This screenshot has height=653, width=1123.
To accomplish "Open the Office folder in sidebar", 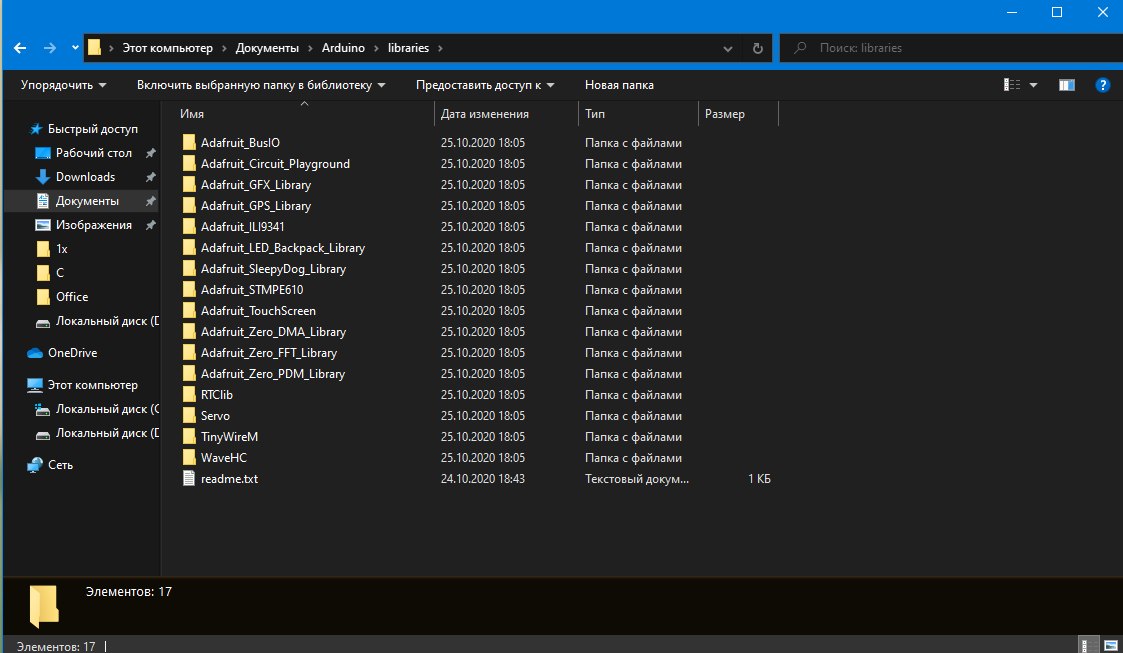I will (x=72, y=296).
